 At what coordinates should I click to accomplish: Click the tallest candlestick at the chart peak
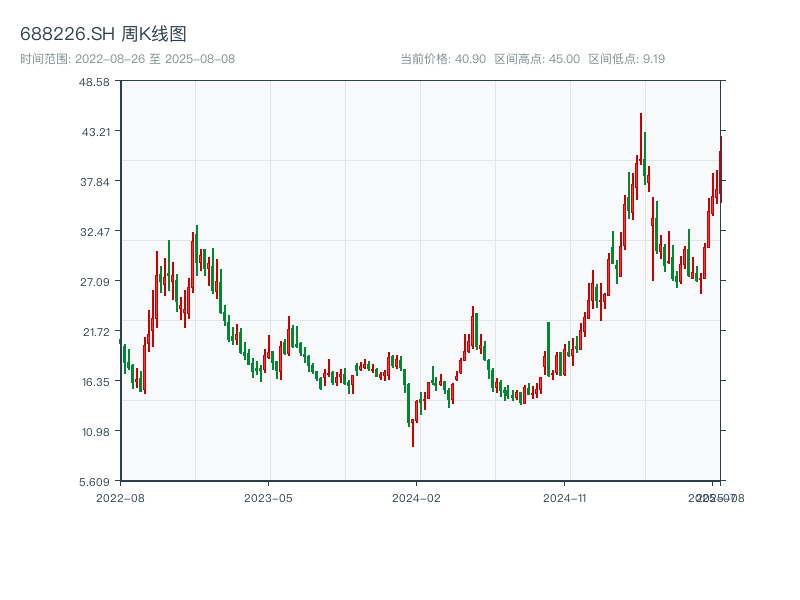(641, 140)
